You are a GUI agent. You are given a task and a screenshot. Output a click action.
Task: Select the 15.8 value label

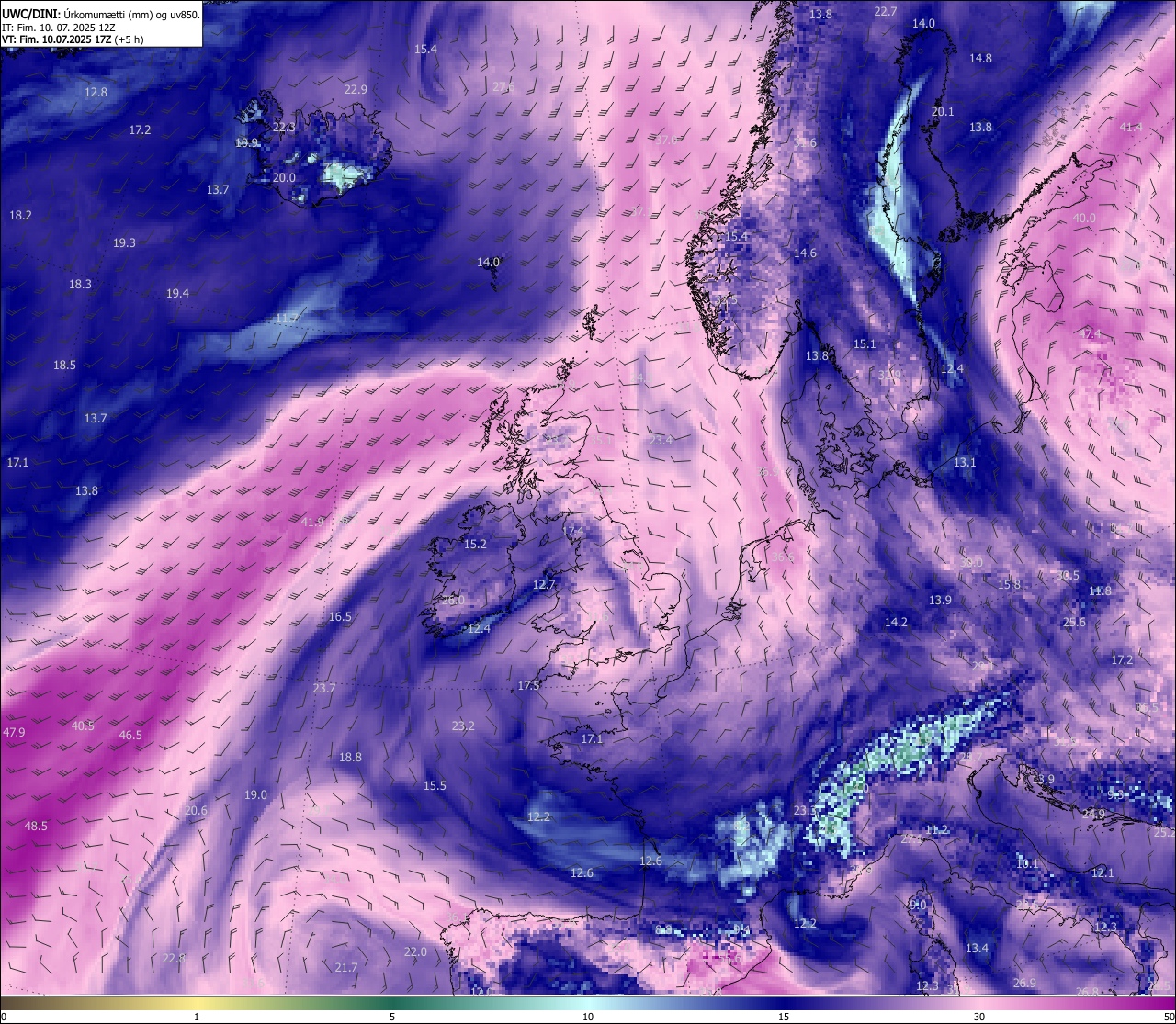(1009, 585)
